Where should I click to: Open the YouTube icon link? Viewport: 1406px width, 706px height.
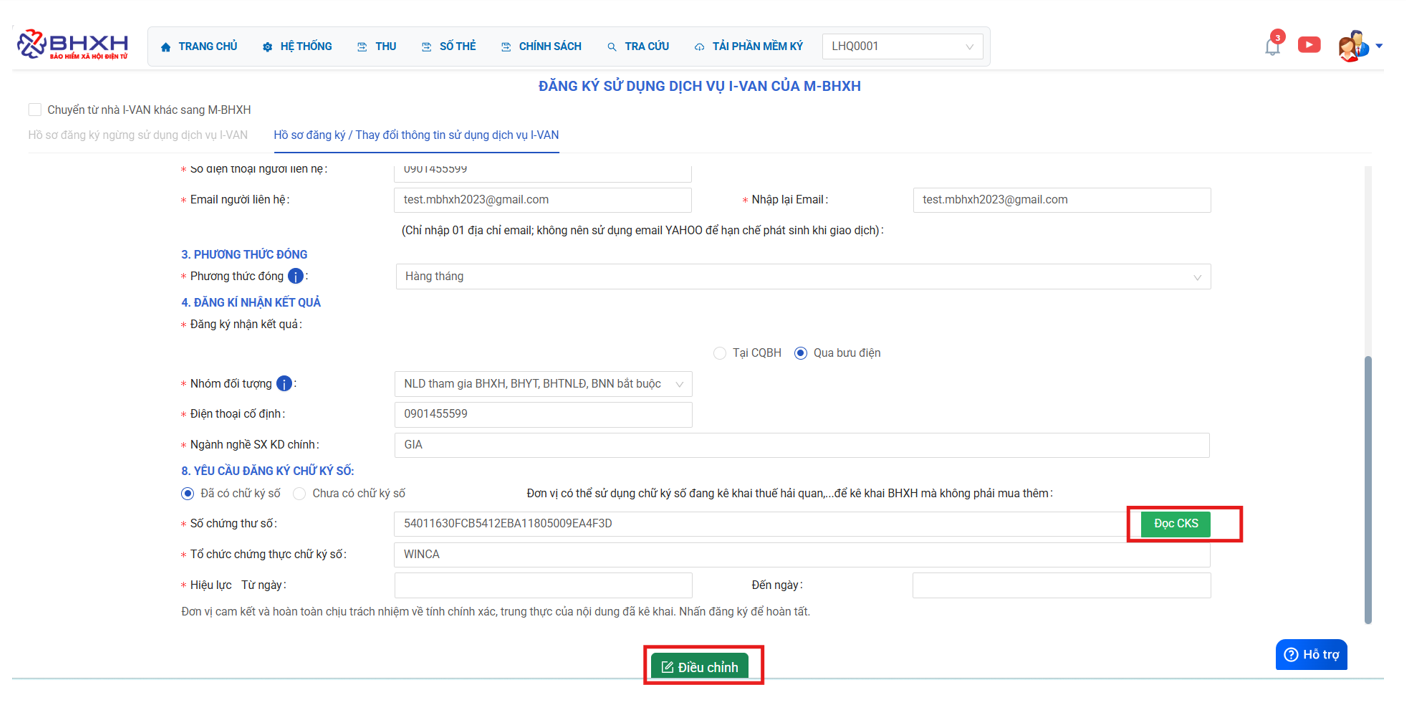coord(1309,45)
